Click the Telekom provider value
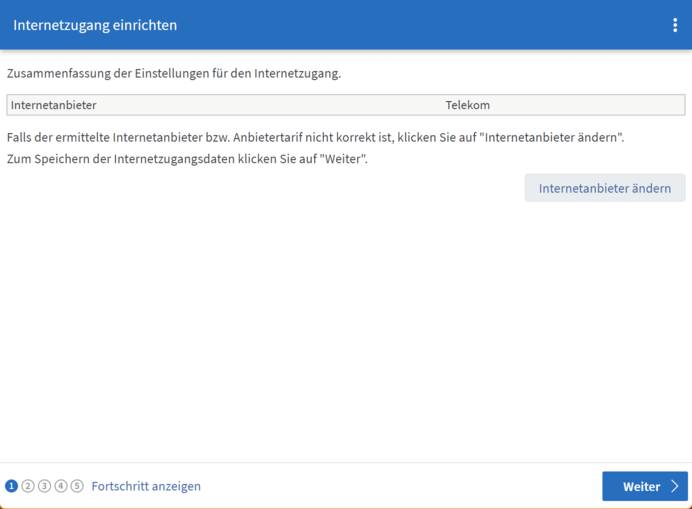The image size is (692, 509). tap(467, 105)
